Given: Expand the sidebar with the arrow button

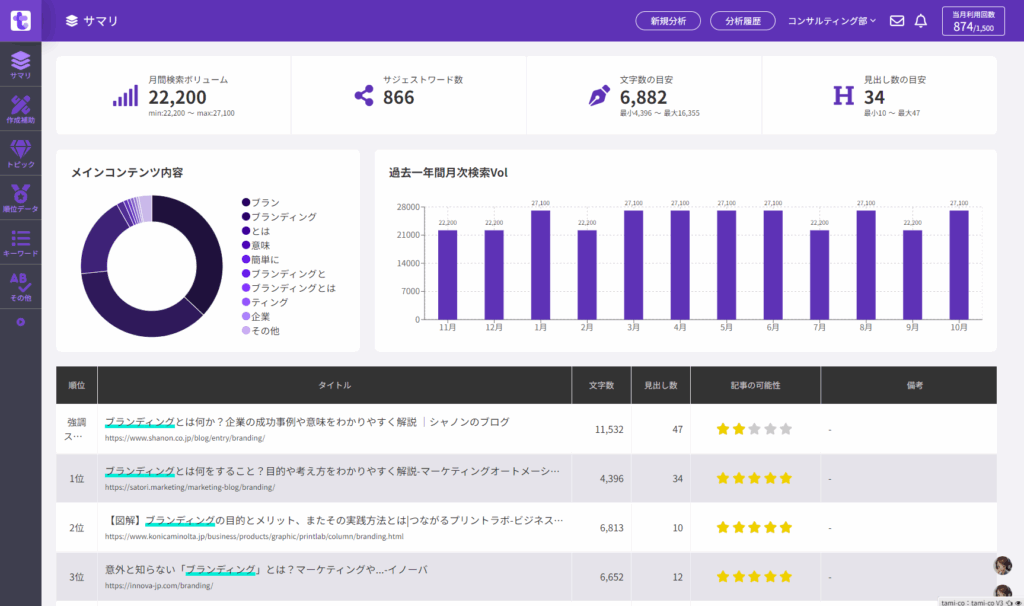Looking at the screenshot, I should (x=20, y=322).
